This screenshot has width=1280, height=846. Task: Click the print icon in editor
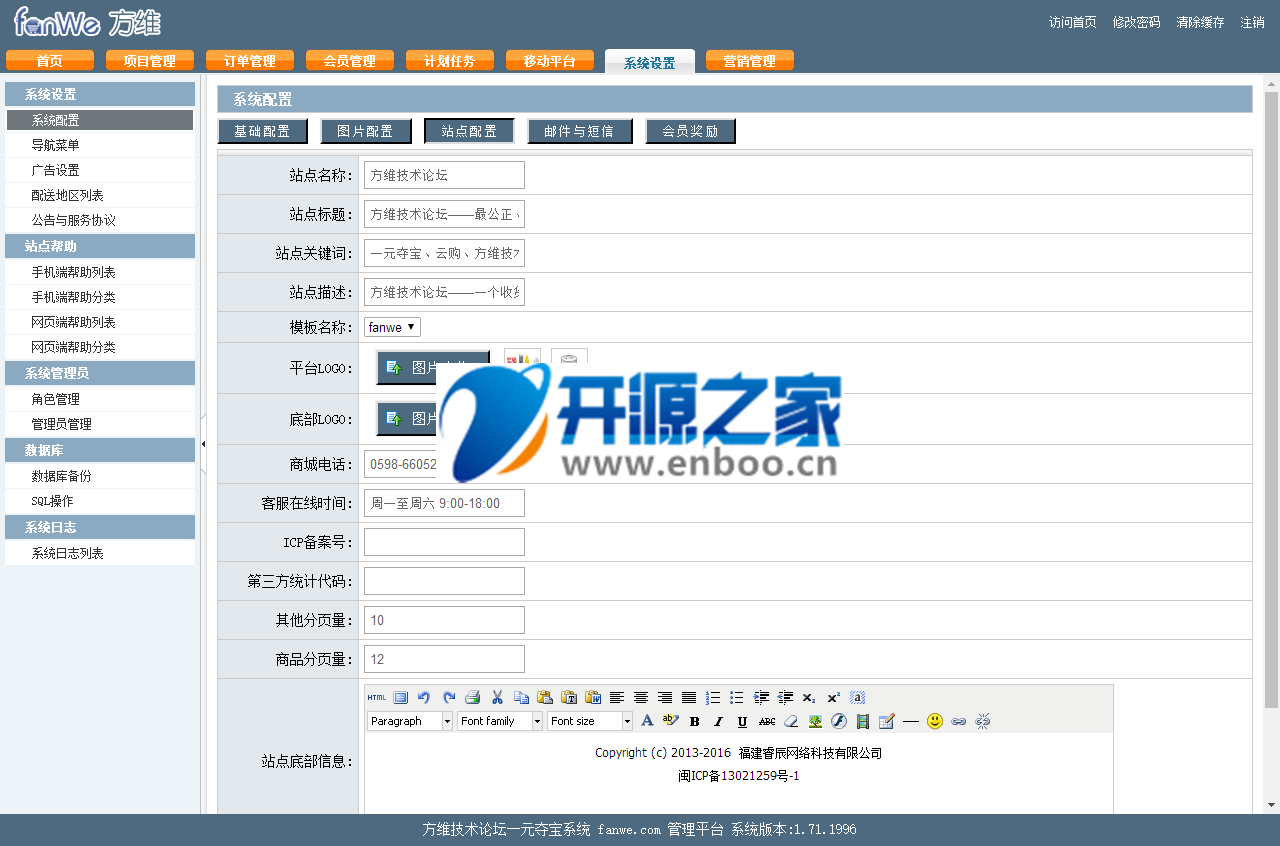473,697
